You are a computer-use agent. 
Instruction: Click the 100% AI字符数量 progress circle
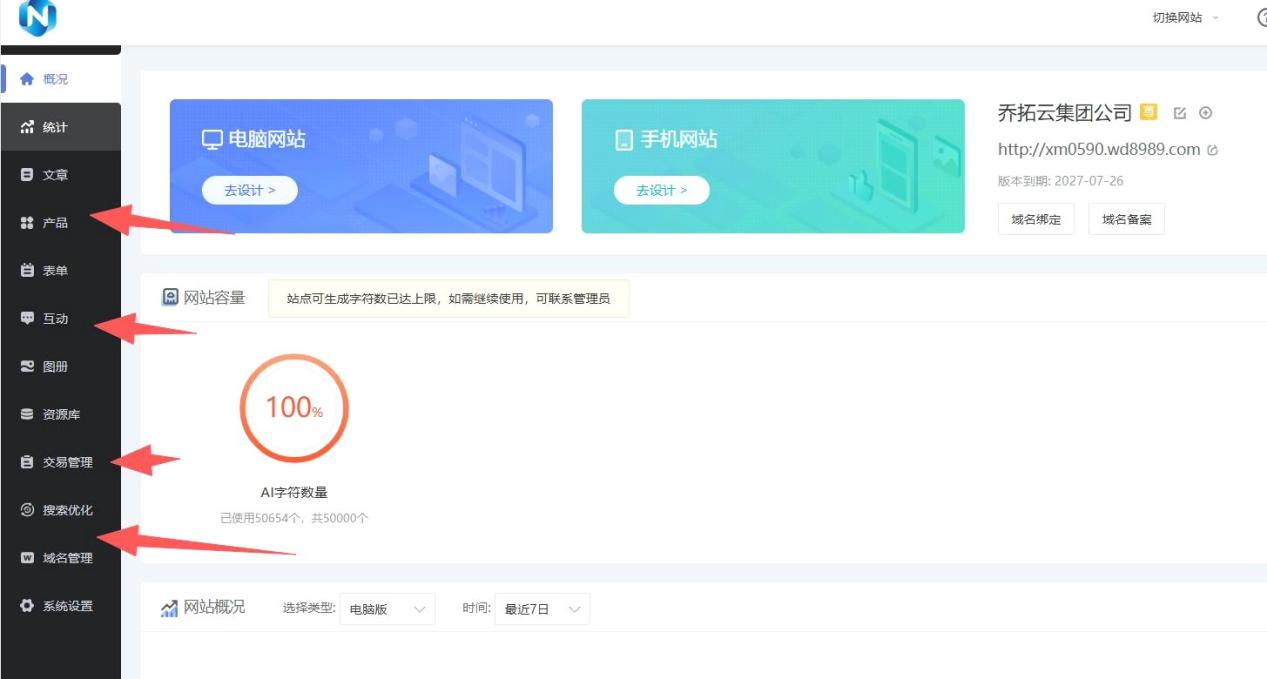point(294,408)
